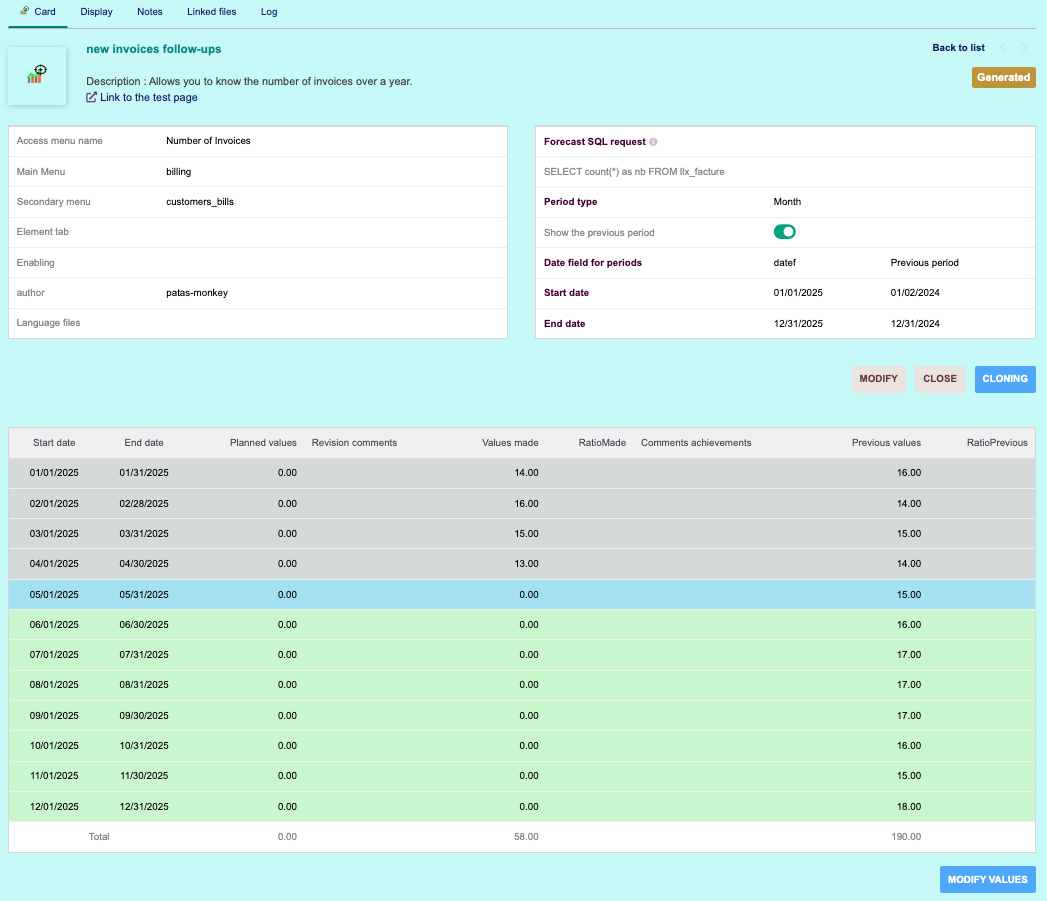Click the external link icon beside test page

(x=92, y=97)
